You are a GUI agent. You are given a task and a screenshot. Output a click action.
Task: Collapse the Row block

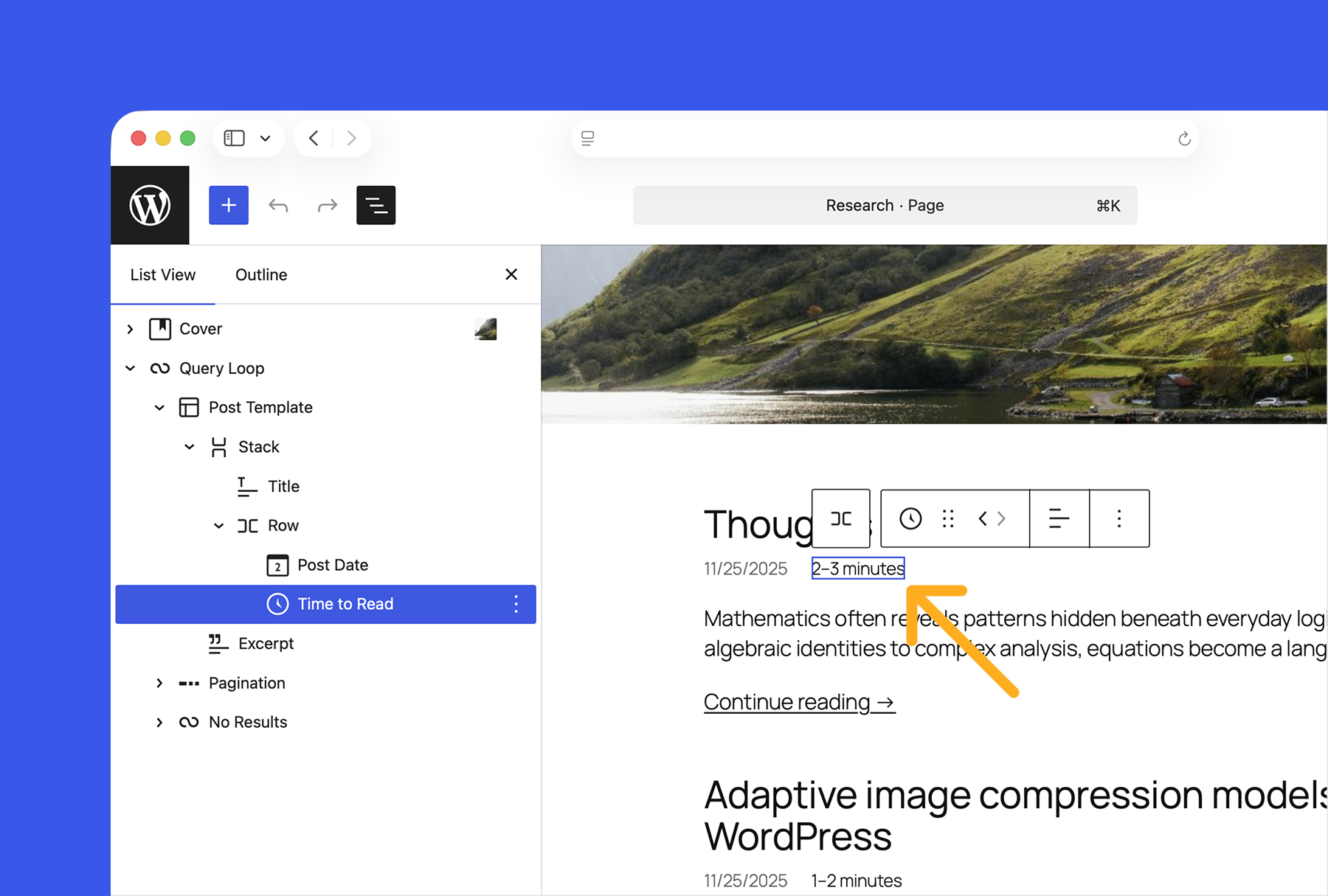[x=218, y=525]
